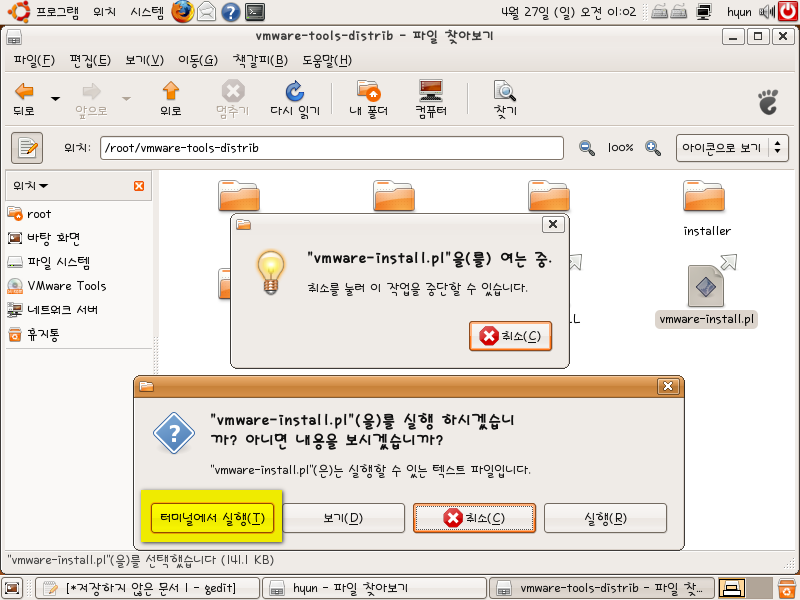Launch the mail client panel icon
The width and height of the screenshot is (800, 600).
tap(206, 12)
